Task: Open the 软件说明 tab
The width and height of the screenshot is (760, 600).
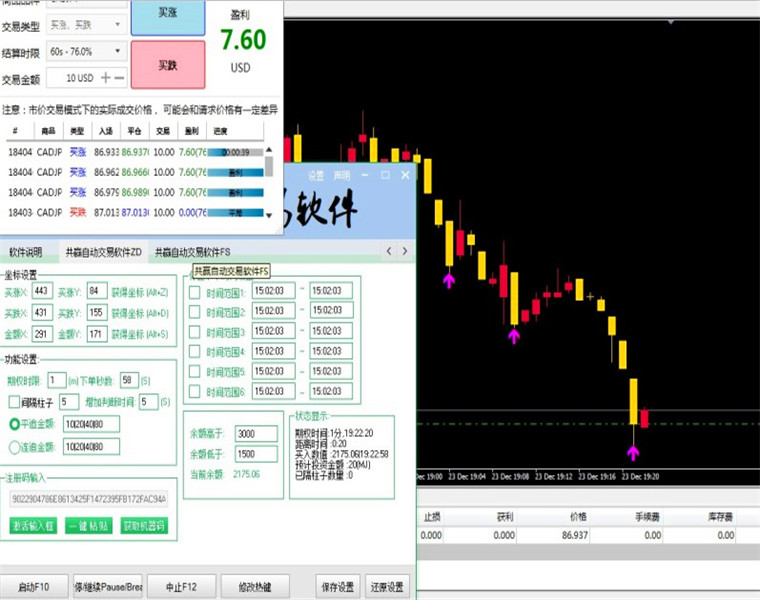Action: coord(26,252)
